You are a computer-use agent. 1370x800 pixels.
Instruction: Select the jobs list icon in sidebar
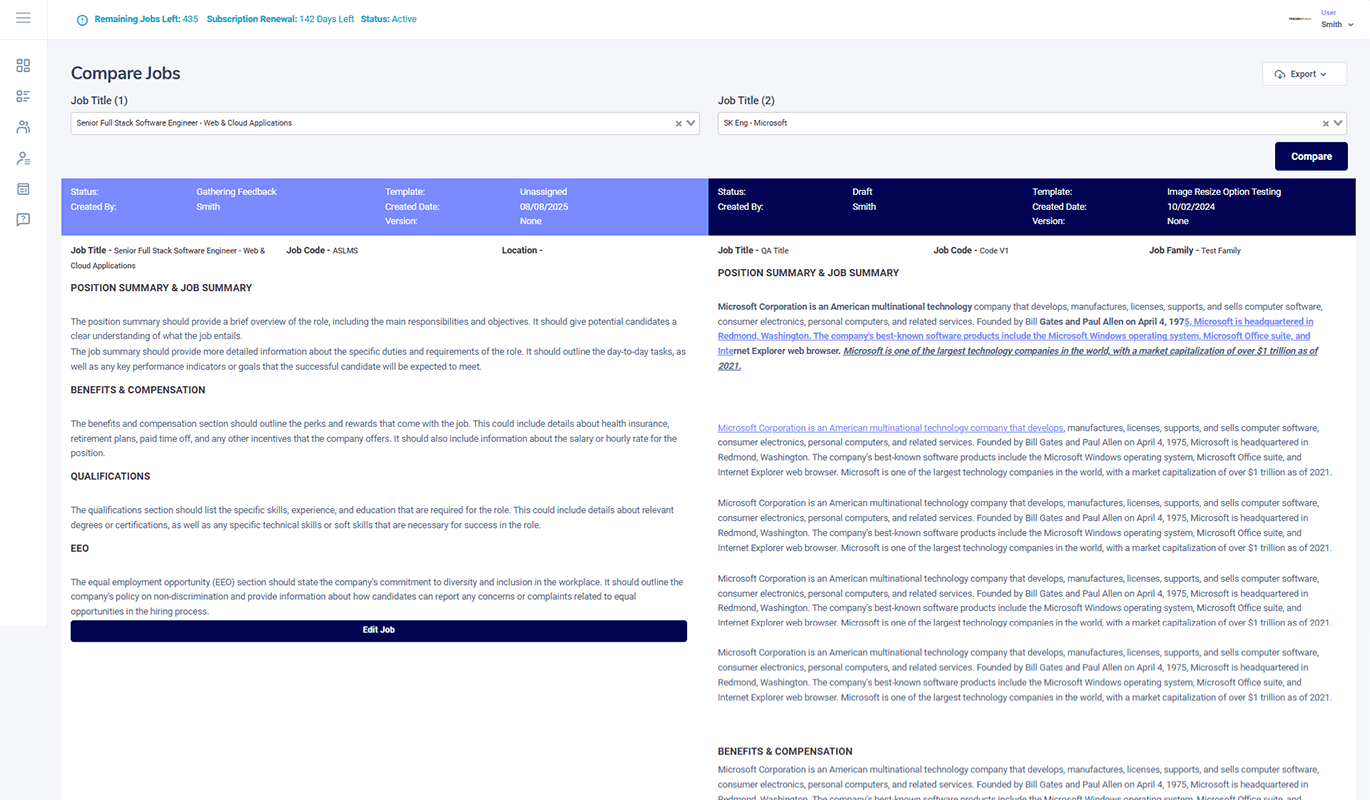pos(22,96)
